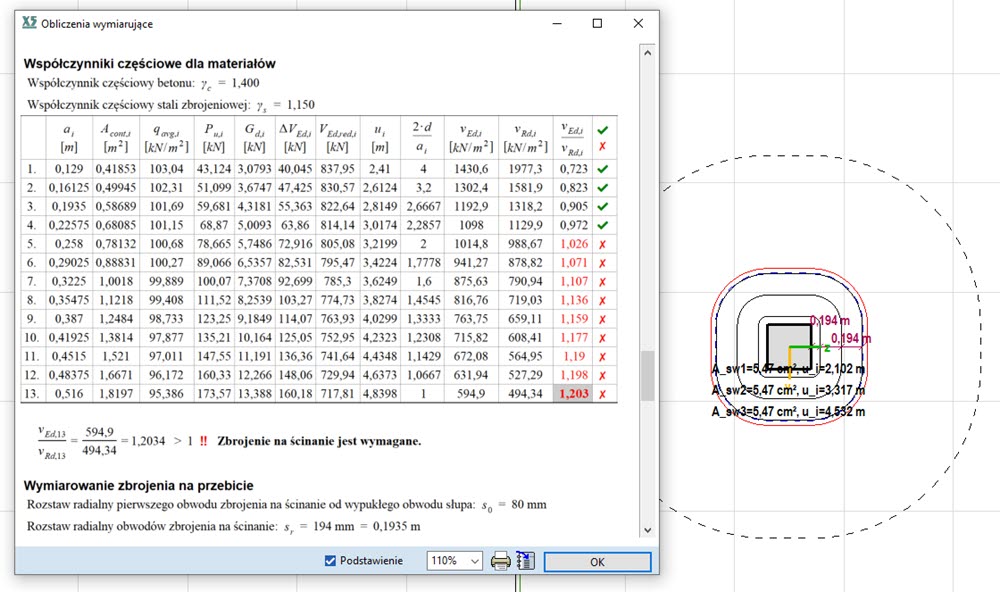
Task: Click green check mark in row 4
Action: click(x=601, y=225)
